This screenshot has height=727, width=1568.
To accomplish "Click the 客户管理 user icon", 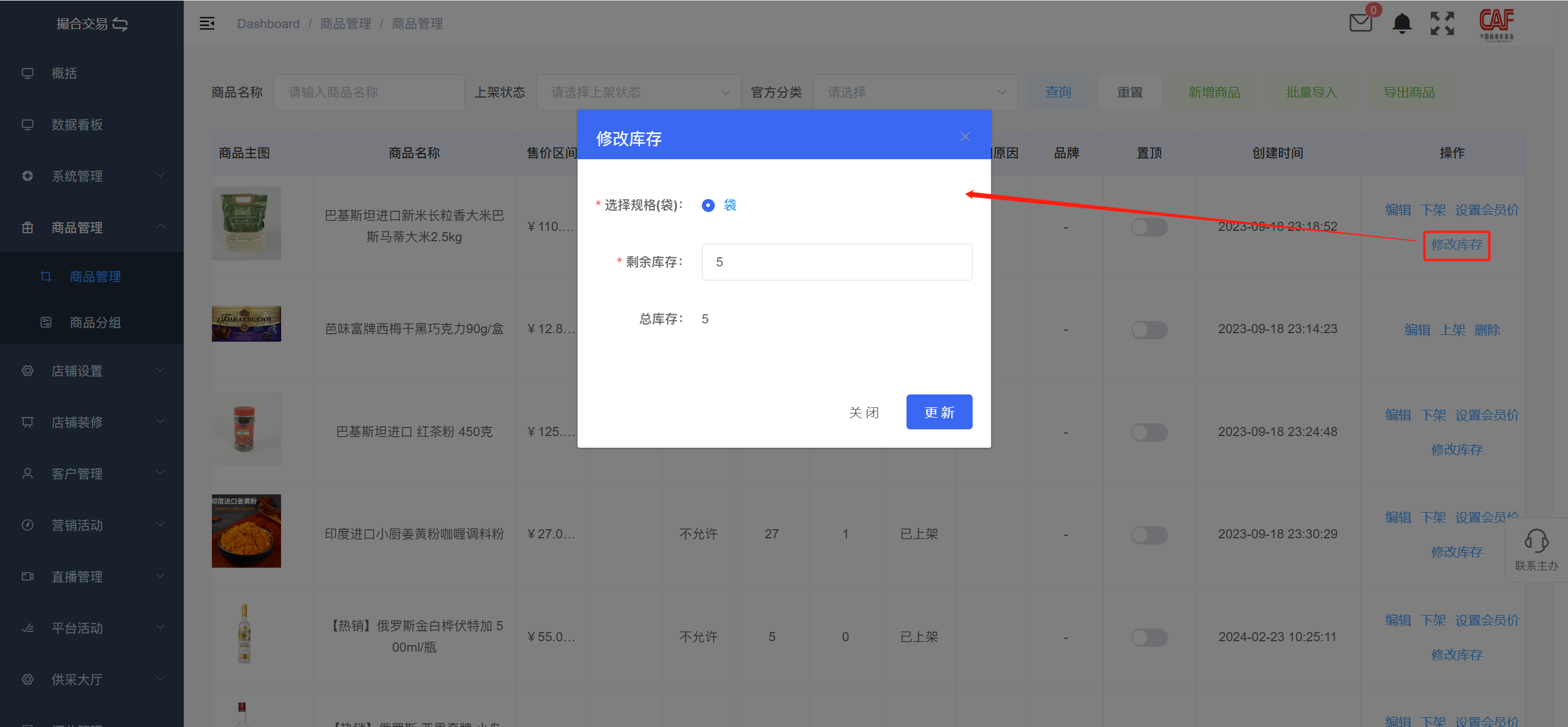I will tap(28, 473).
